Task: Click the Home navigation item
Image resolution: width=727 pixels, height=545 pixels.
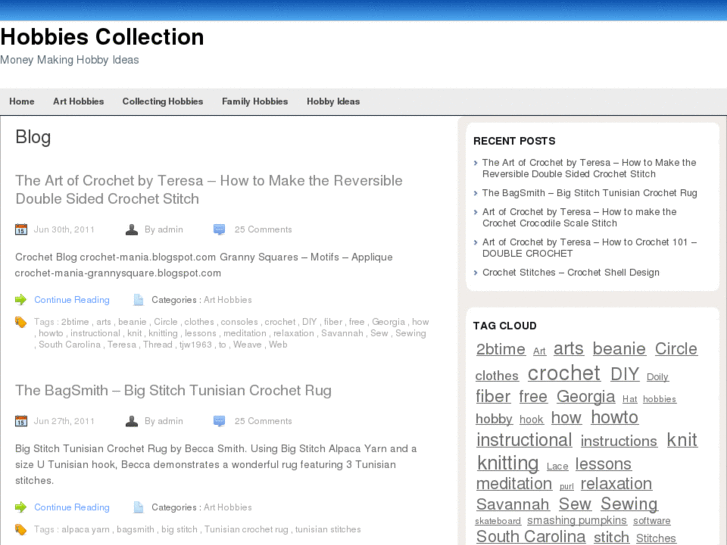Action: 22,101
